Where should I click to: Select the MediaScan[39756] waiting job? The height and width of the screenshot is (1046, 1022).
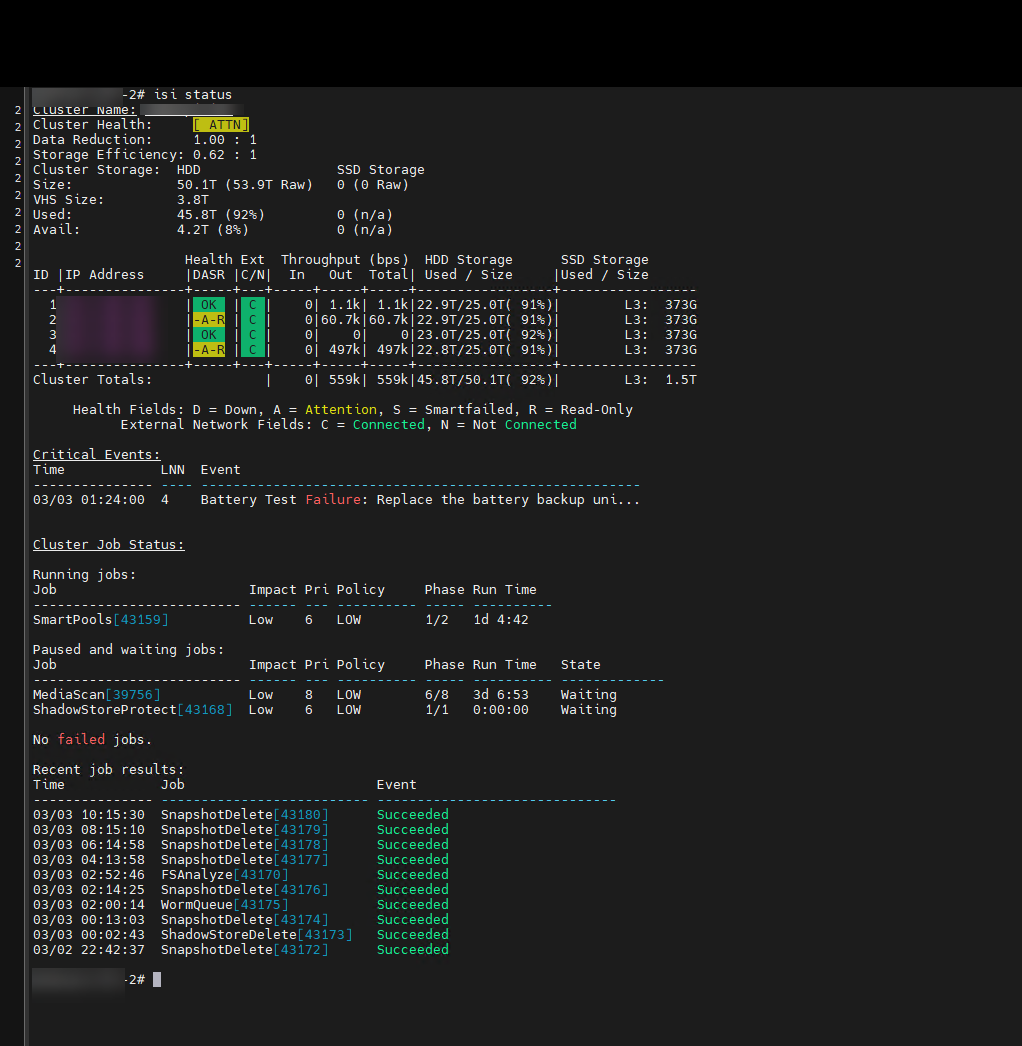(x=96, y=695)
